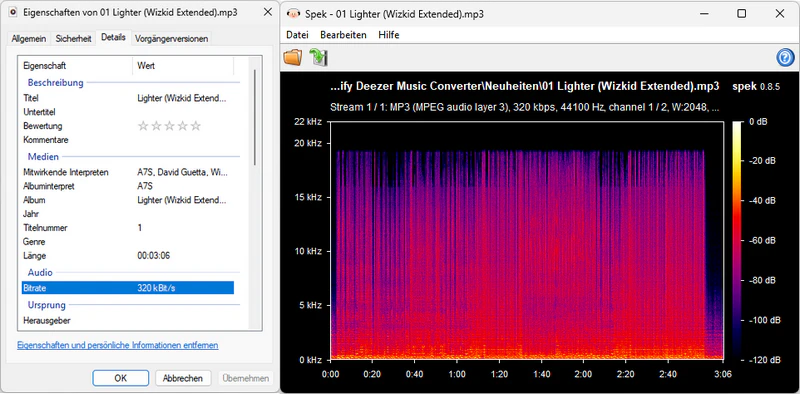Viewport: 800px width, 394px height.
Task: Open the Hilfe menu in Spek
Action: [389, 35]
